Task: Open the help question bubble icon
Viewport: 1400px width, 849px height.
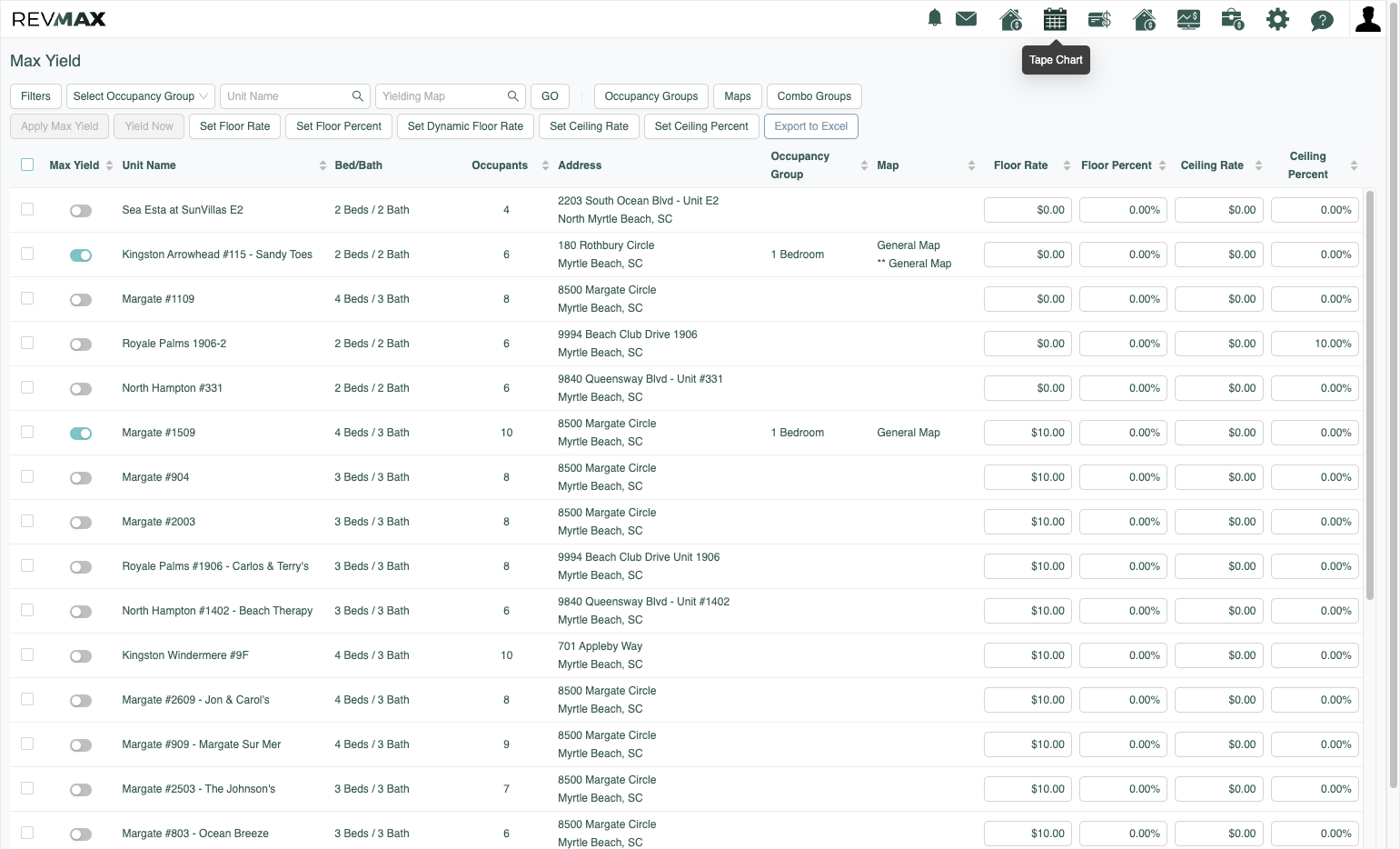Action: (x=1322, y=19)
